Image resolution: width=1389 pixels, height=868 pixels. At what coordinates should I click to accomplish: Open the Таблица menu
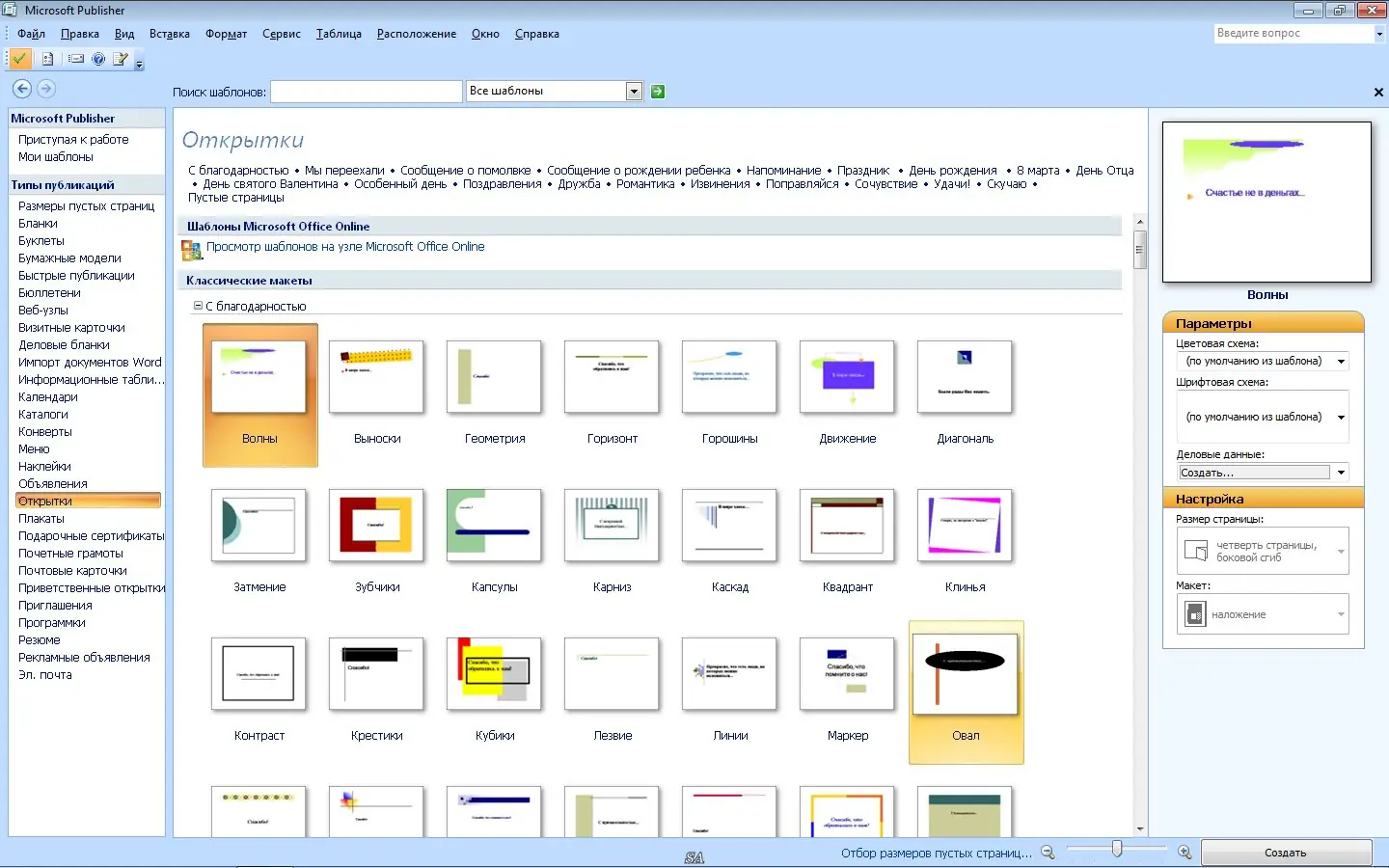click(x=339, y=34)
